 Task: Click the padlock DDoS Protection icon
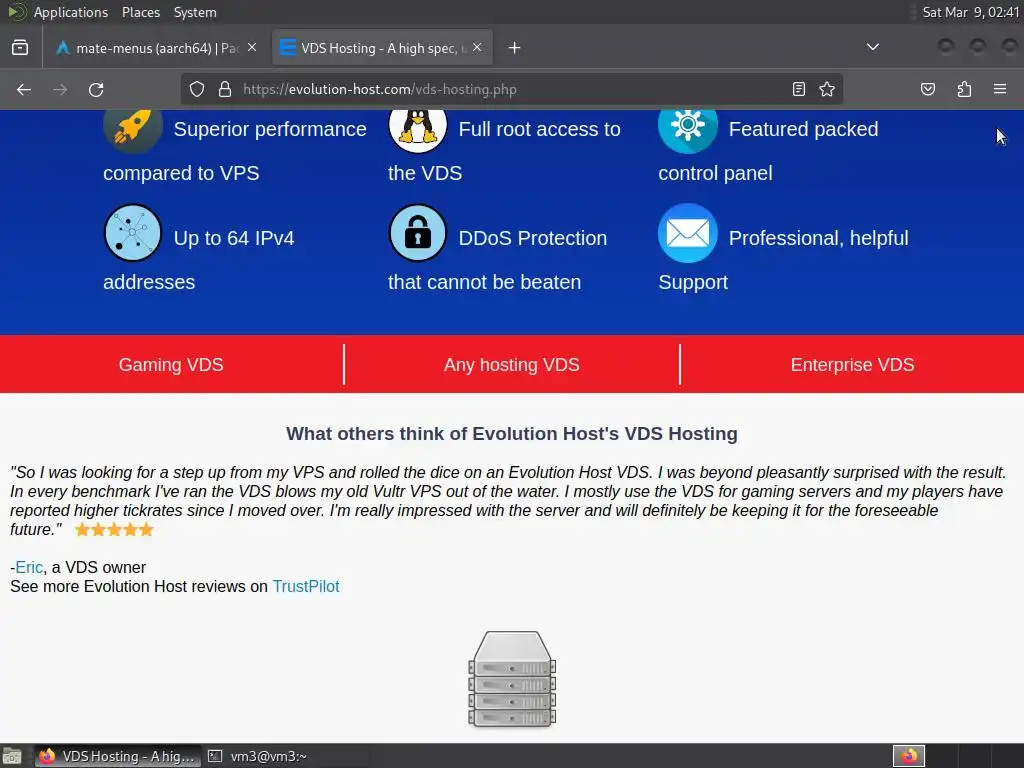pyautogui.click(x=418, y=233)
